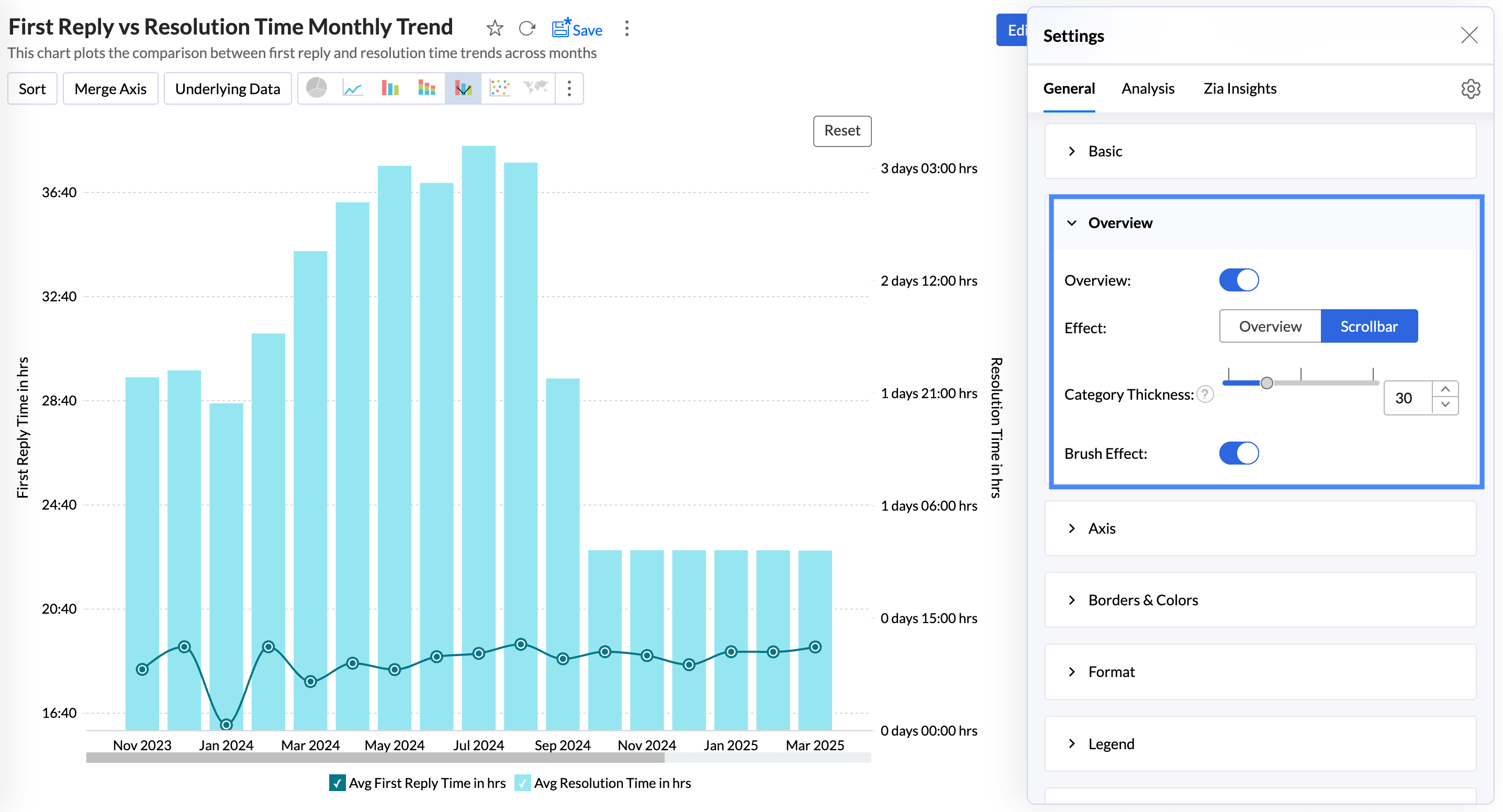This screenshot has width=1503, height=812.
Task: Click the Category Thickness slider handle
Action: point(1266,384)
